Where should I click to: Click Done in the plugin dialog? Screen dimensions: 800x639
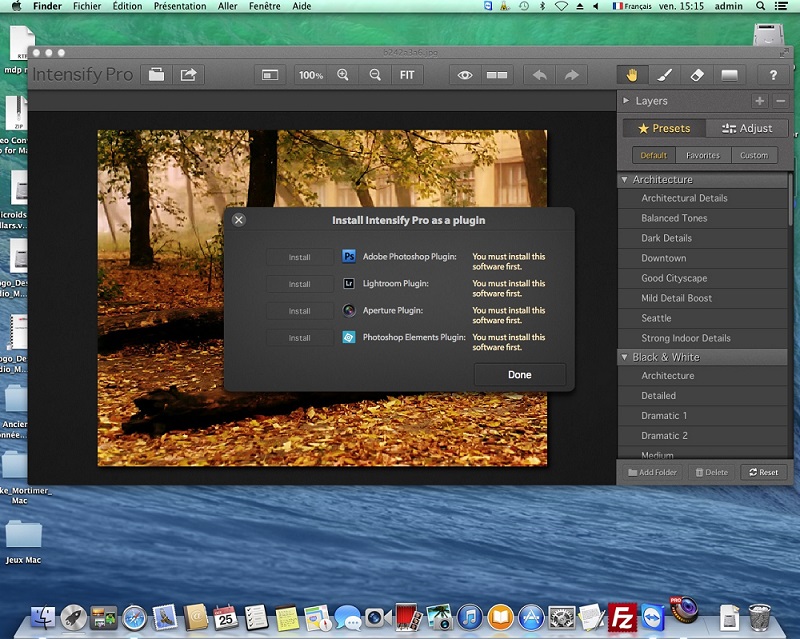[x=520, y=375]
